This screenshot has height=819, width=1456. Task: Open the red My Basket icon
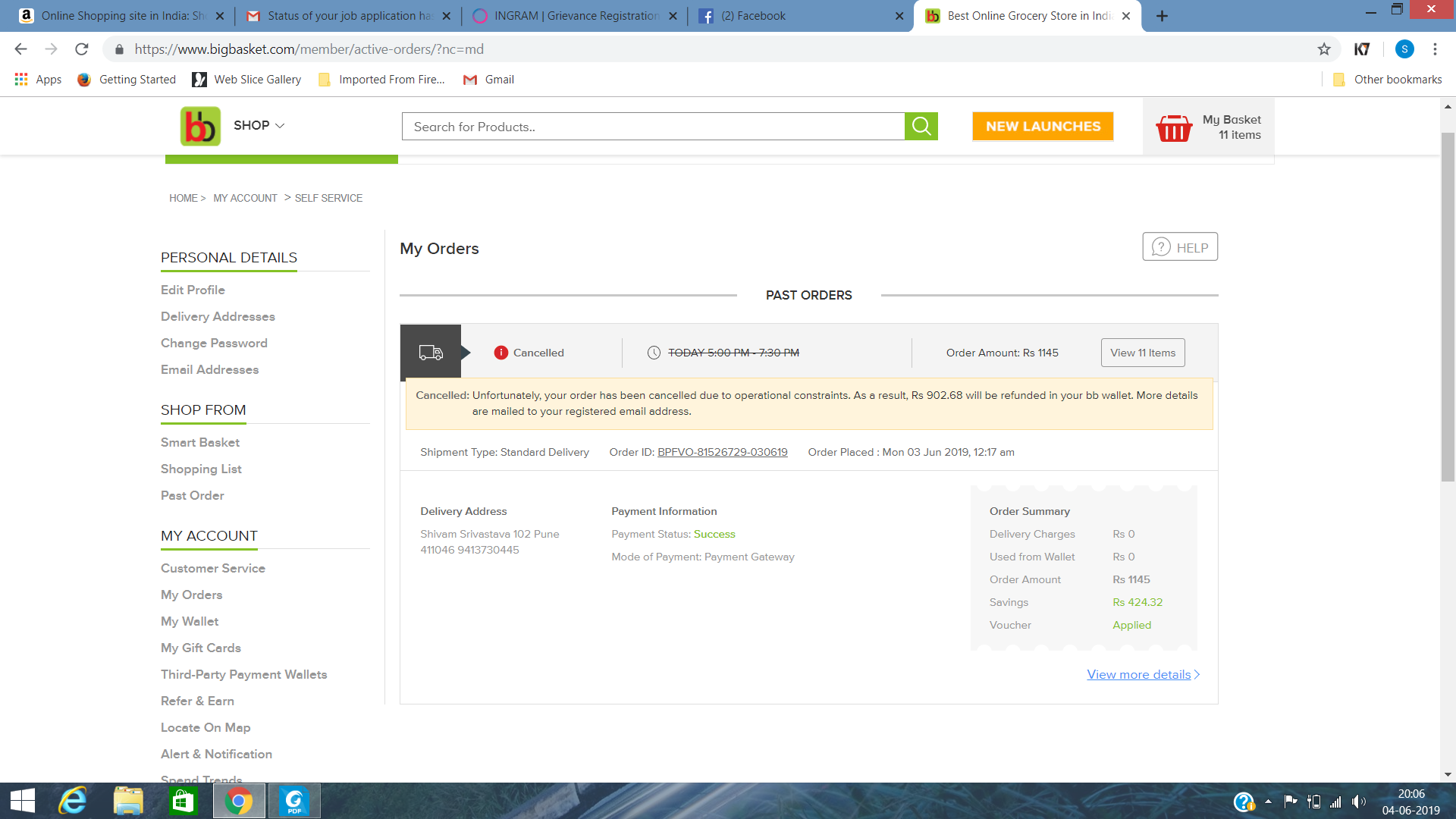point(1173,127)
